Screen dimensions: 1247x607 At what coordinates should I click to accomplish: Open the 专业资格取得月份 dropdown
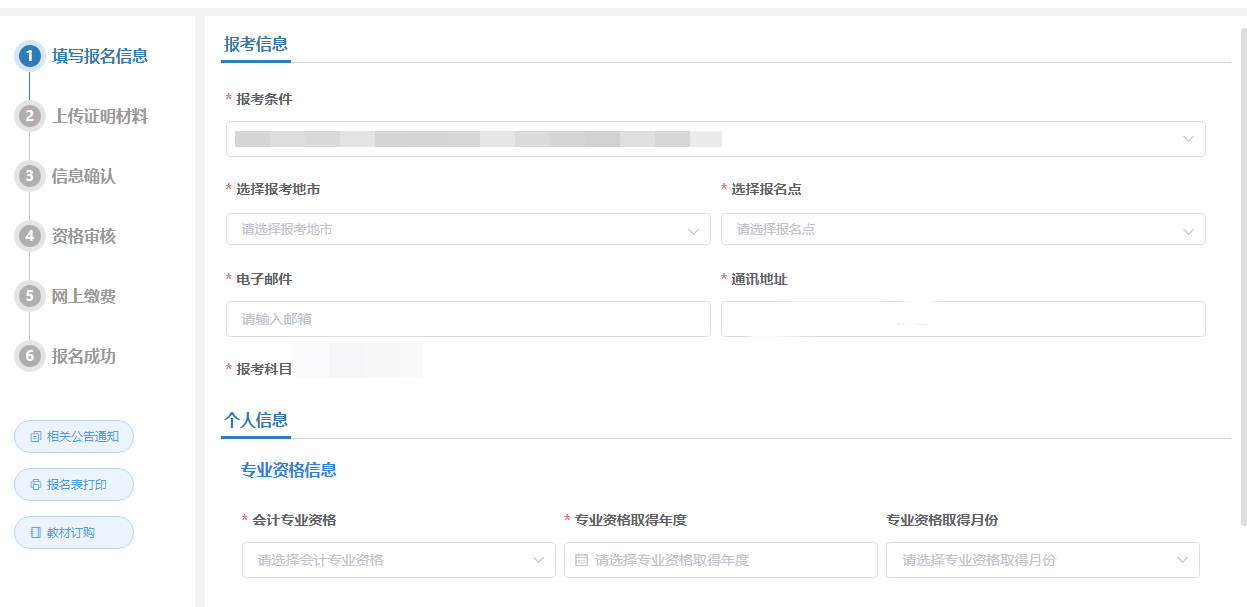[1043, 560]
